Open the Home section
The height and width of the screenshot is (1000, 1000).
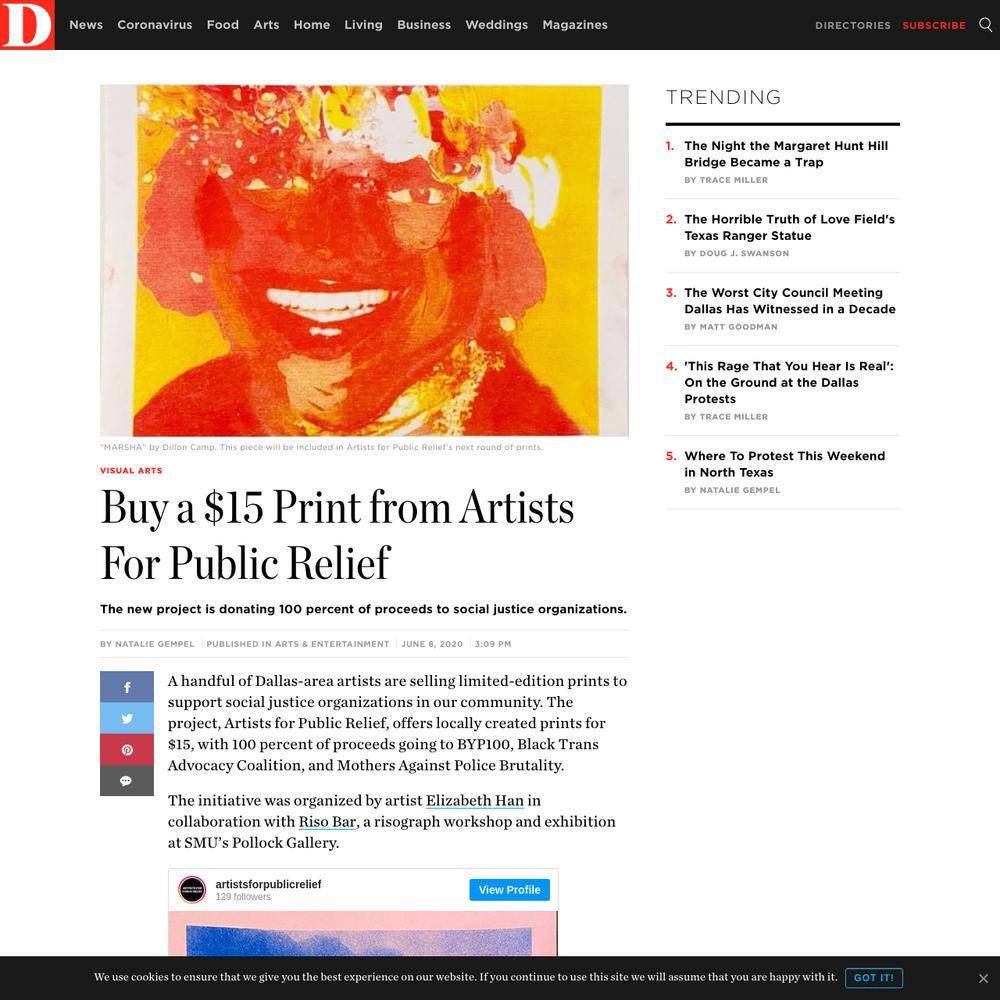pos(312,25)
